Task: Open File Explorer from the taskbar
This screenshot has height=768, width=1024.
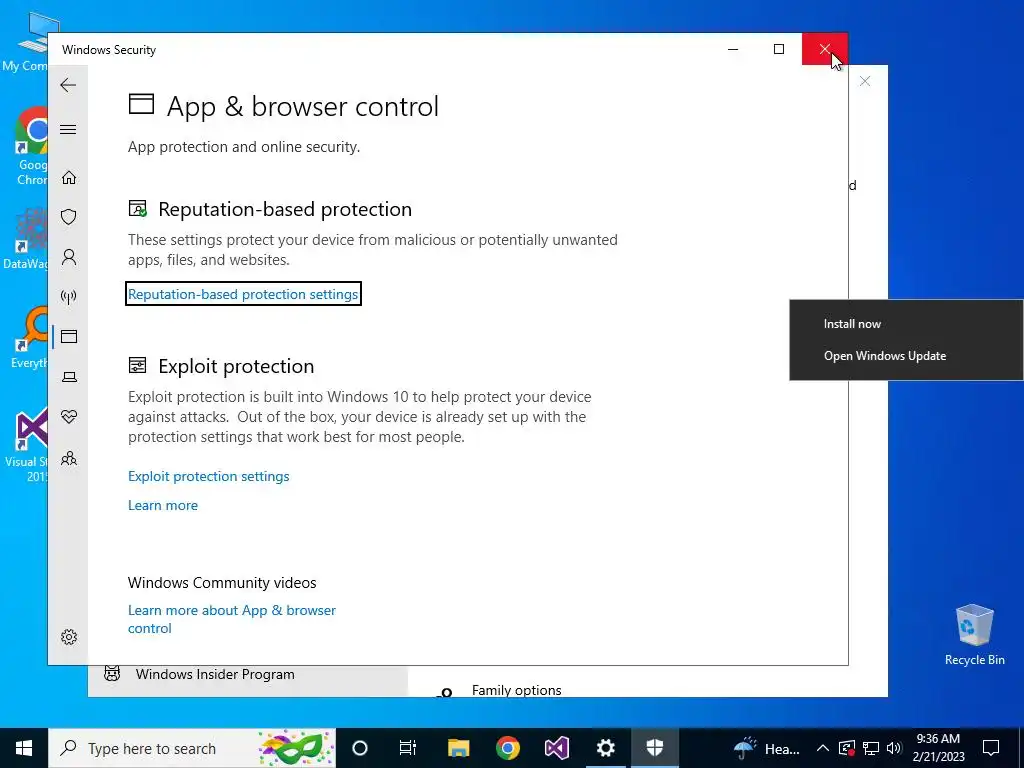Action: 458,748
